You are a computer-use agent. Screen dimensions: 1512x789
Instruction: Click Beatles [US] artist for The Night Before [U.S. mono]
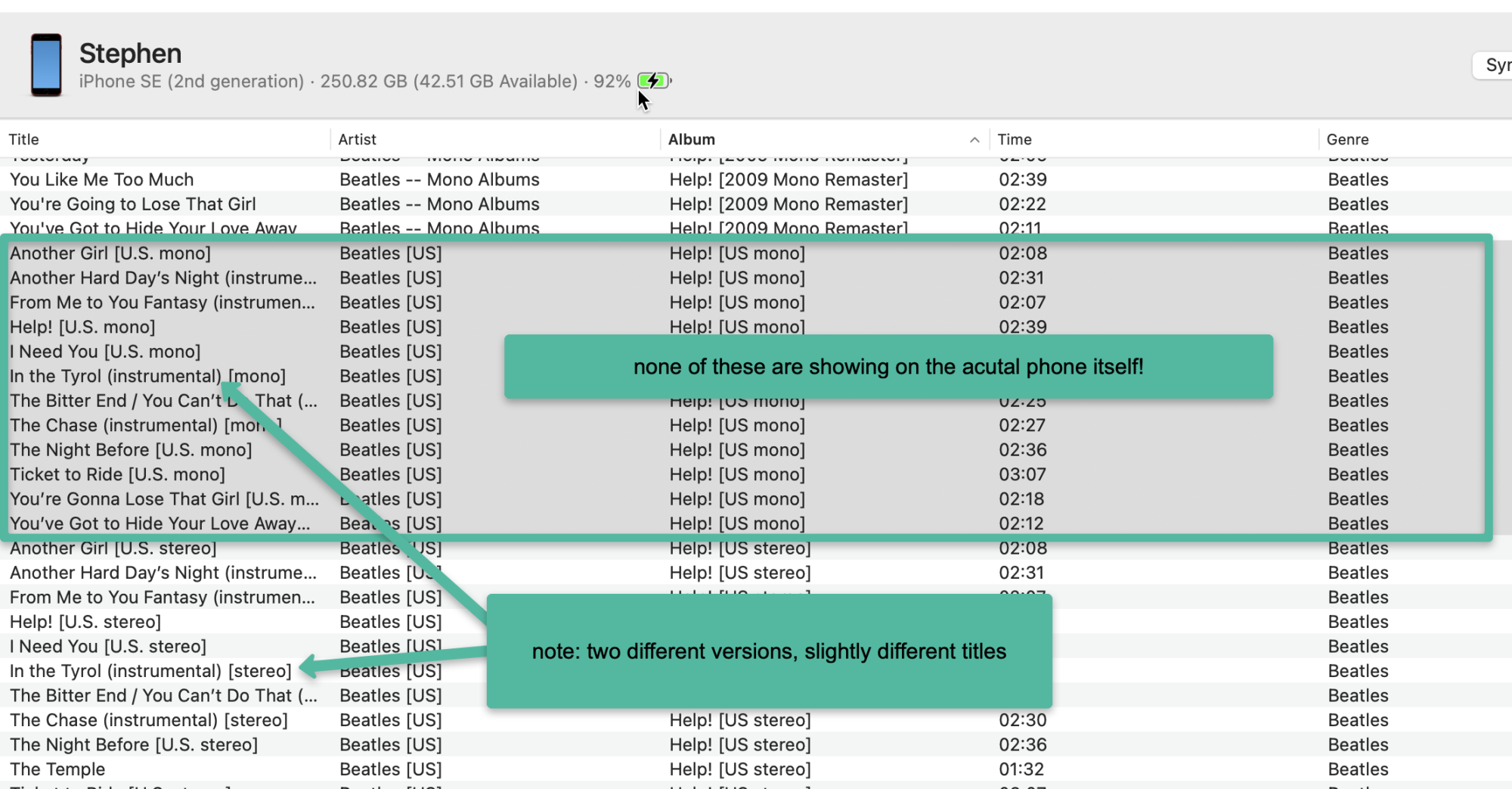390,450
